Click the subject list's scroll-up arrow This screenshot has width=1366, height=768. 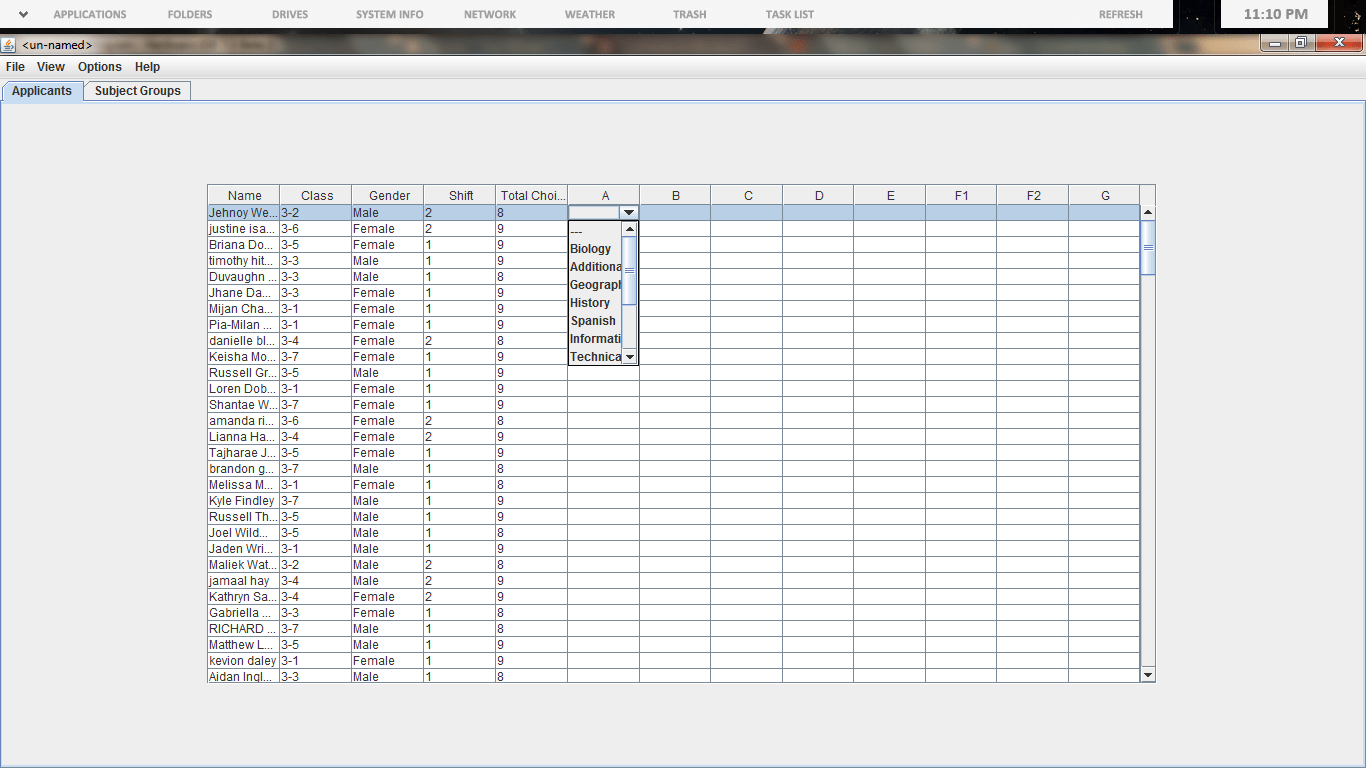coord(630,229)
